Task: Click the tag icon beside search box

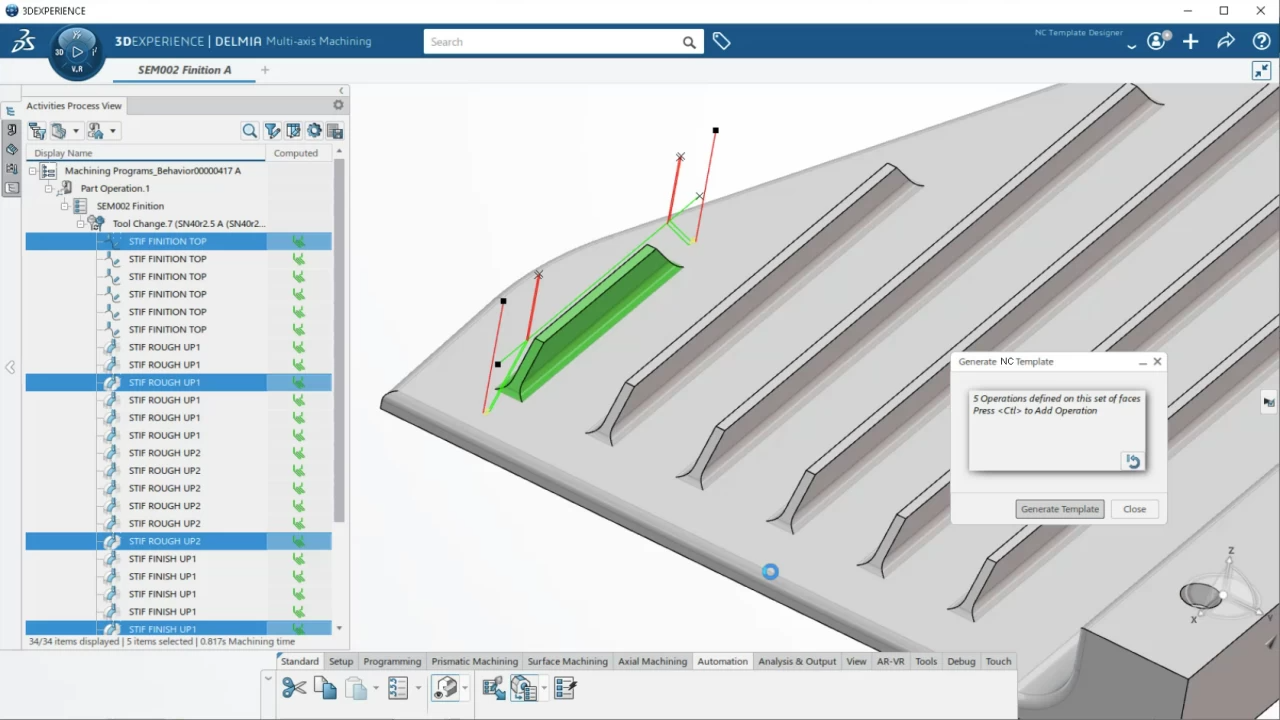Action: click(x=721, y=42)
